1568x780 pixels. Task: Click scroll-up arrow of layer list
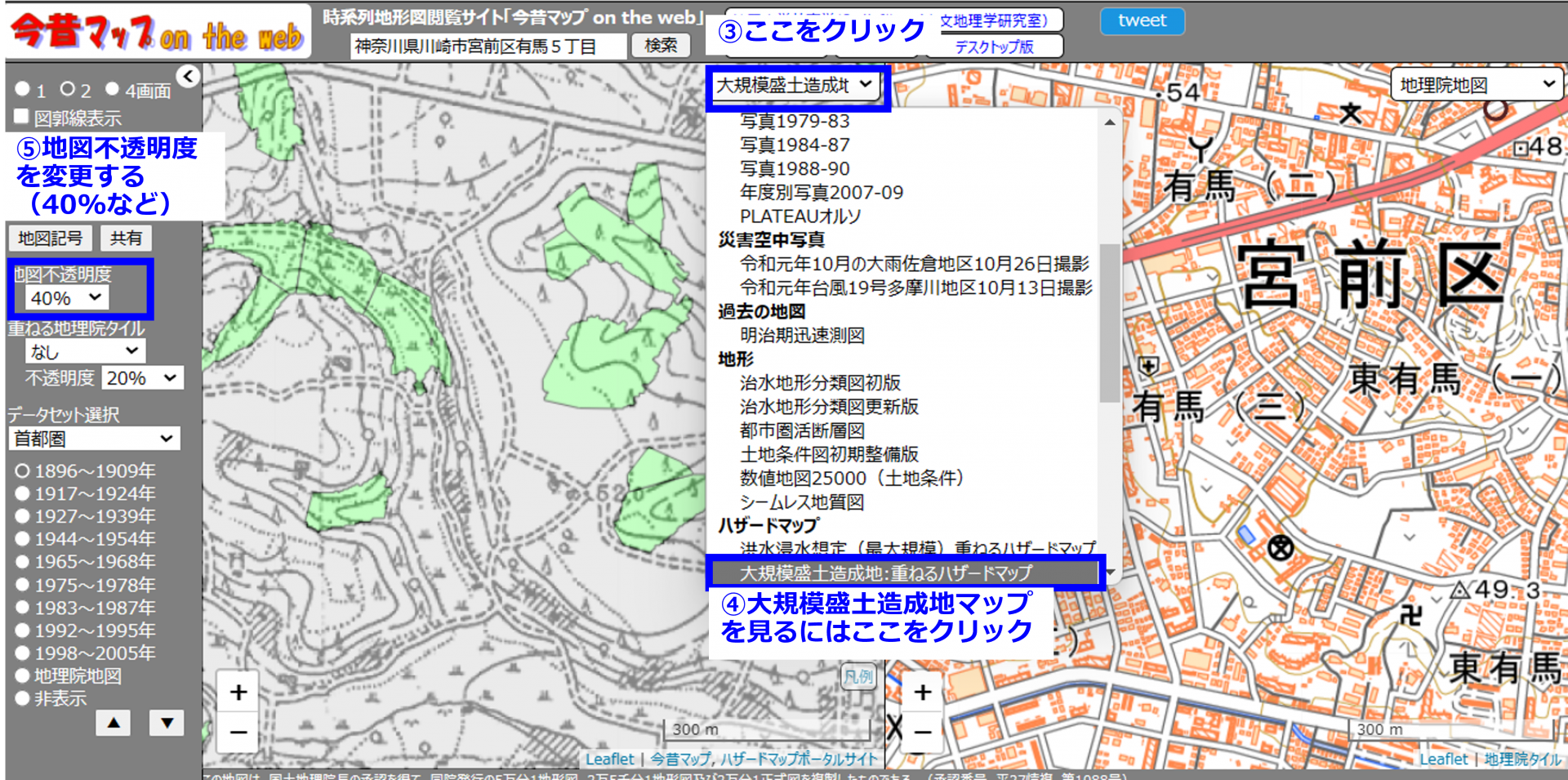pos(1109,123)
